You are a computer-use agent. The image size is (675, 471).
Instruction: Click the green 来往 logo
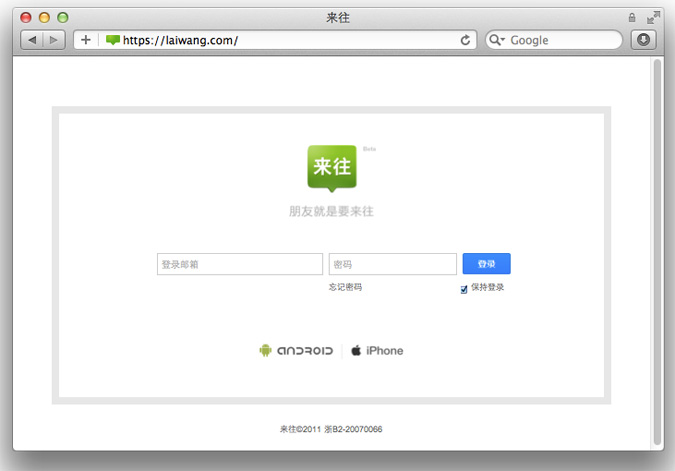[332, 168]
